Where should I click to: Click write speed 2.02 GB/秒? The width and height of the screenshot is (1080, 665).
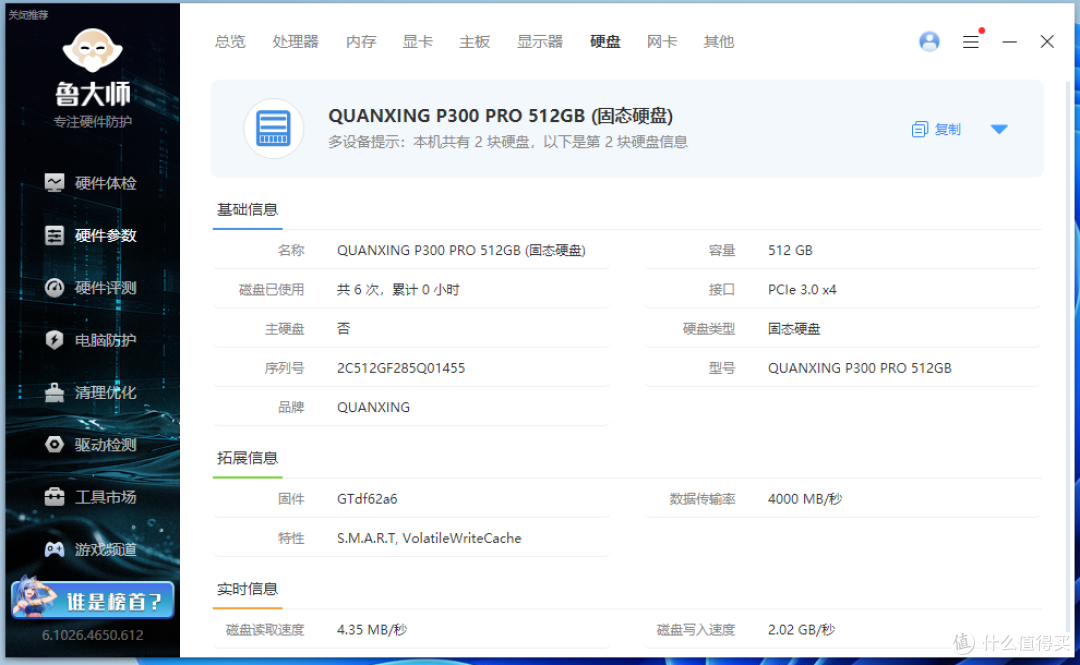(x=801, y=630)
